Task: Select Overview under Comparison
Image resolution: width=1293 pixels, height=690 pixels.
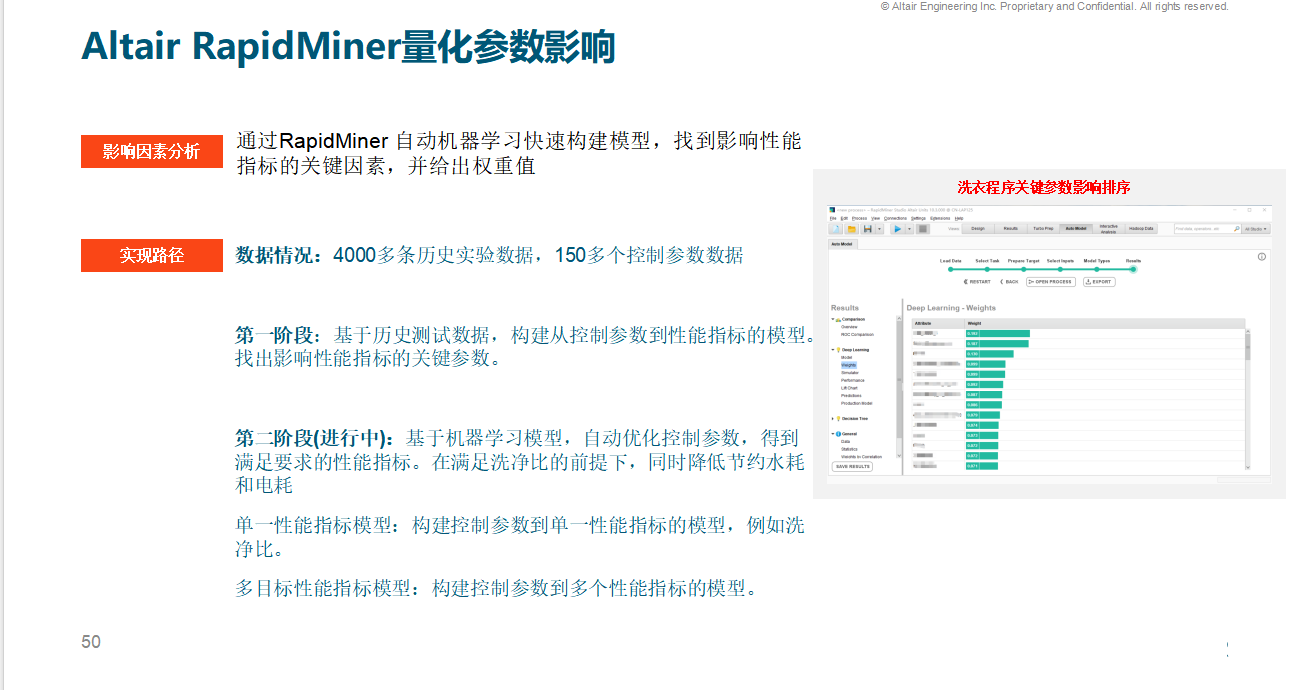Action: [x=849, y=327]
